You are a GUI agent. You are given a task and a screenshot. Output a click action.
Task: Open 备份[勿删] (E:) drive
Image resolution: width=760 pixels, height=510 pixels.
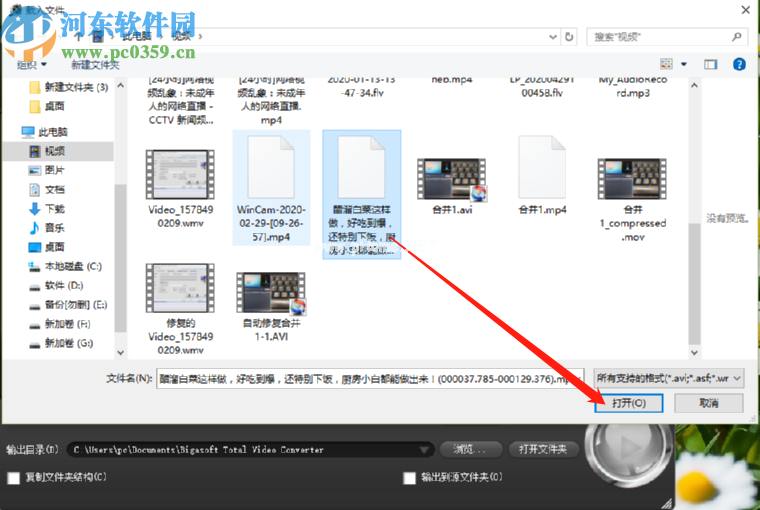(x=68, y=305)
